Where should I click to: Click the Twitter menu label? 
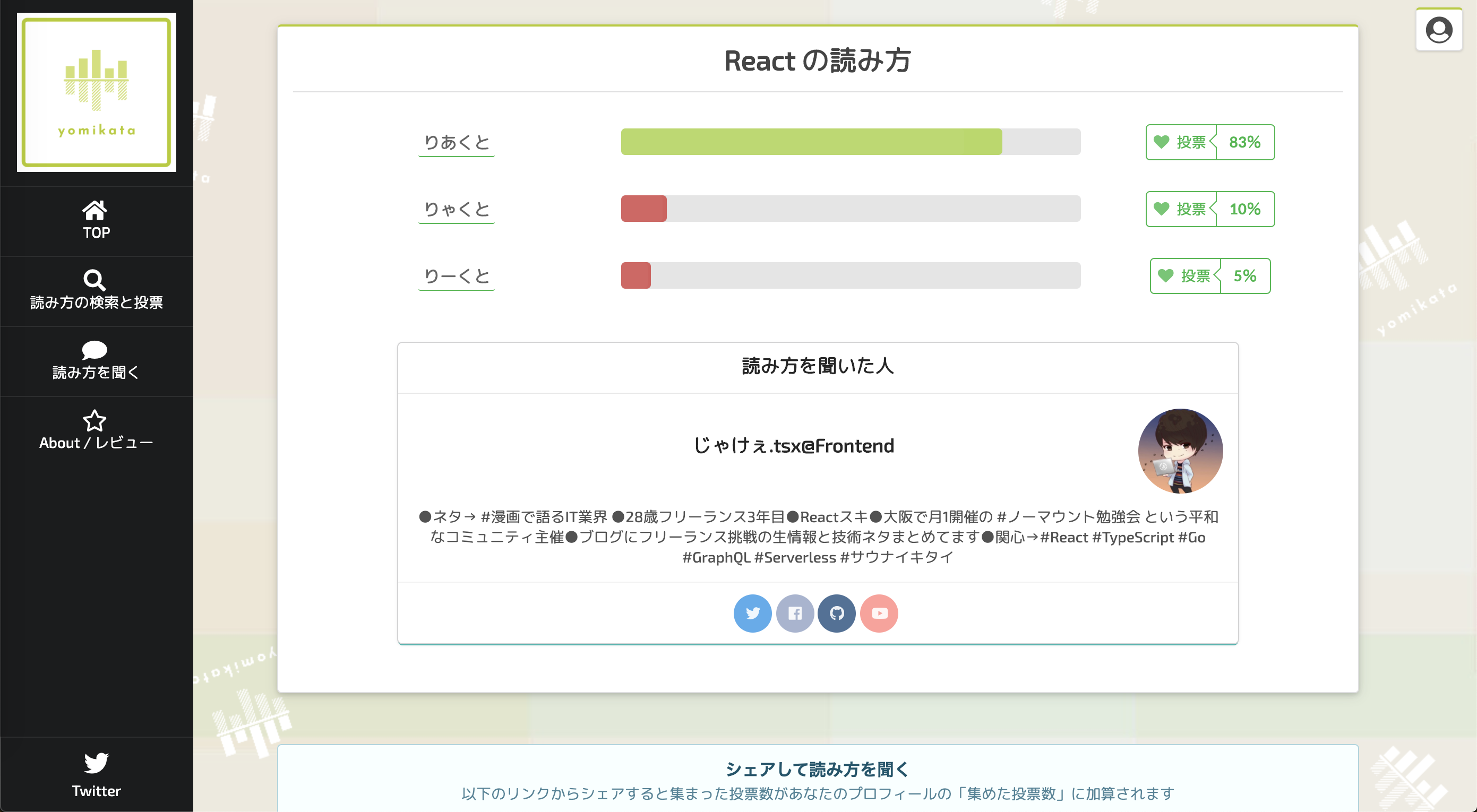[96, 791]
